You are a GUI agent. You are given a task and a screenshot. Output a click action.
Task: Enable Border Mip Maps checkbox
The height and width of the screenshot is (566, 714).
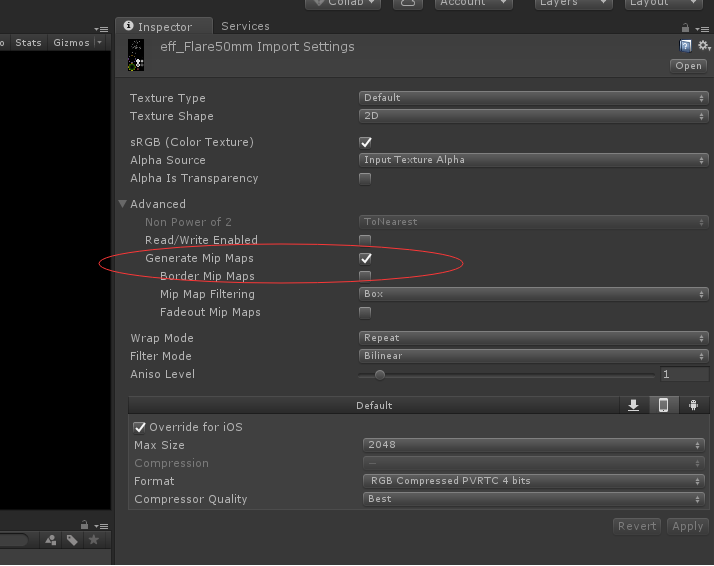365,276
